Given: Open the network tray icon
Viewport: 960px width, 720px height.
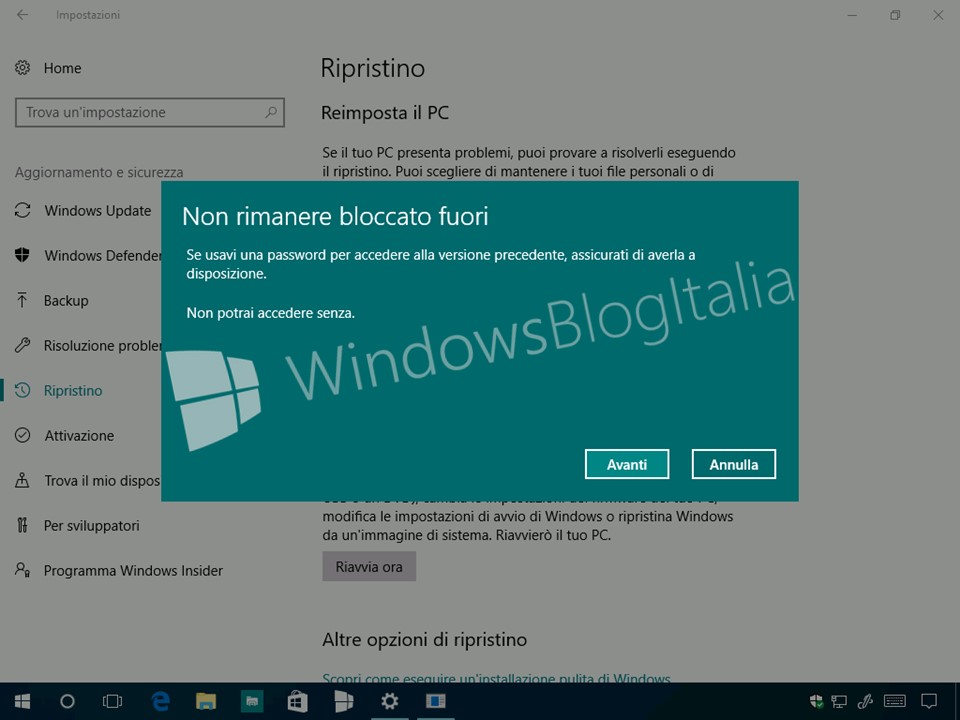Looking at the screenshot, I should pyautogui.click(x=839, y=701).
